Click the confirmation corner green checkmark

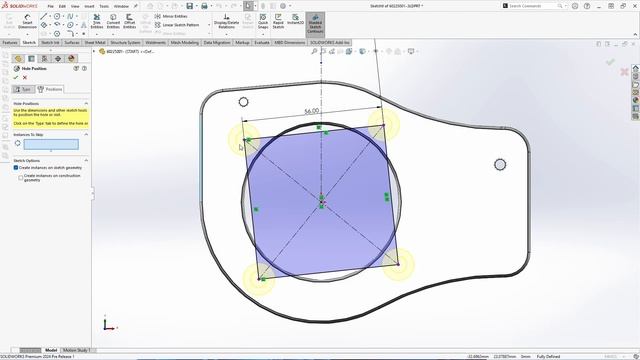click(x=610, y=62)
